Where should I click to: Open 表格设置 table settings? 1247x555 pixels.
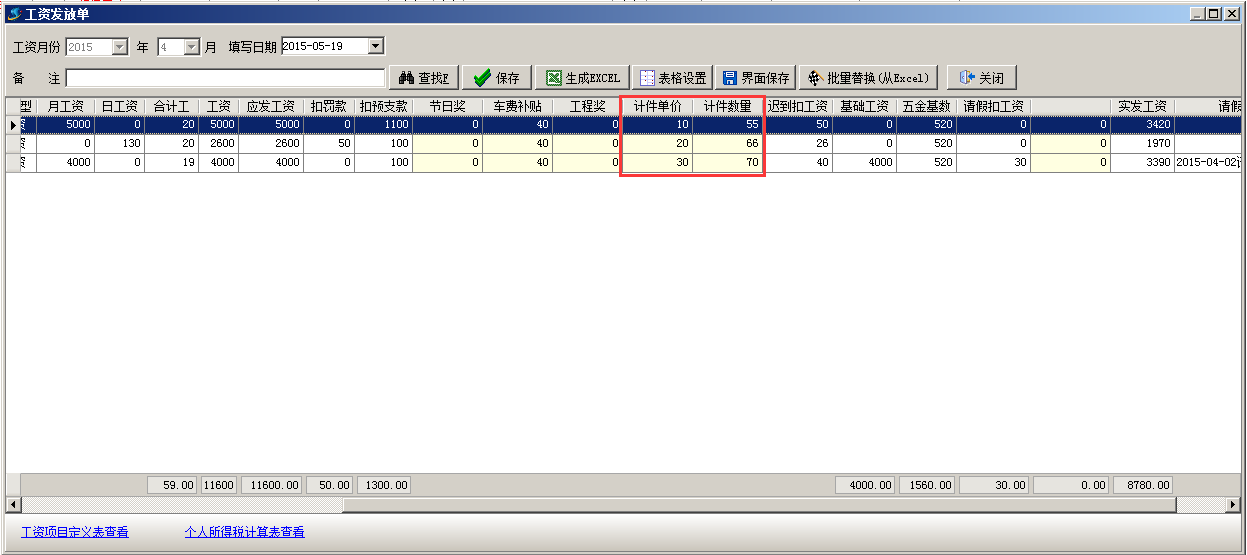click(x=672, y=78)
